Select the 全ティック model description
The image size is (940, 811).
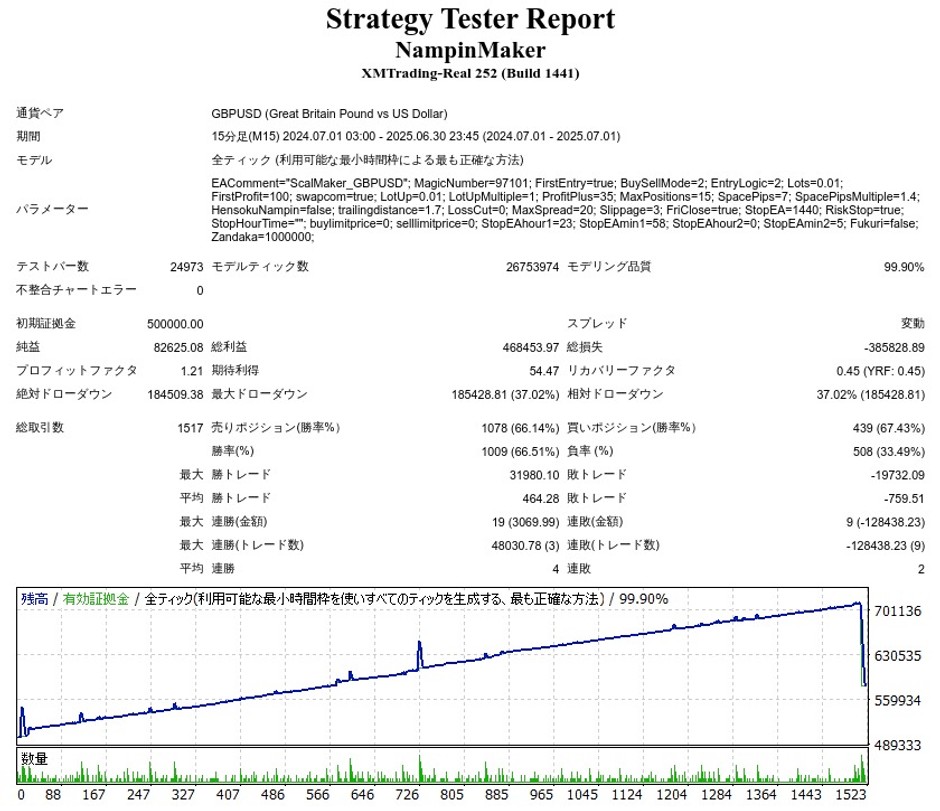pos(367,160)
